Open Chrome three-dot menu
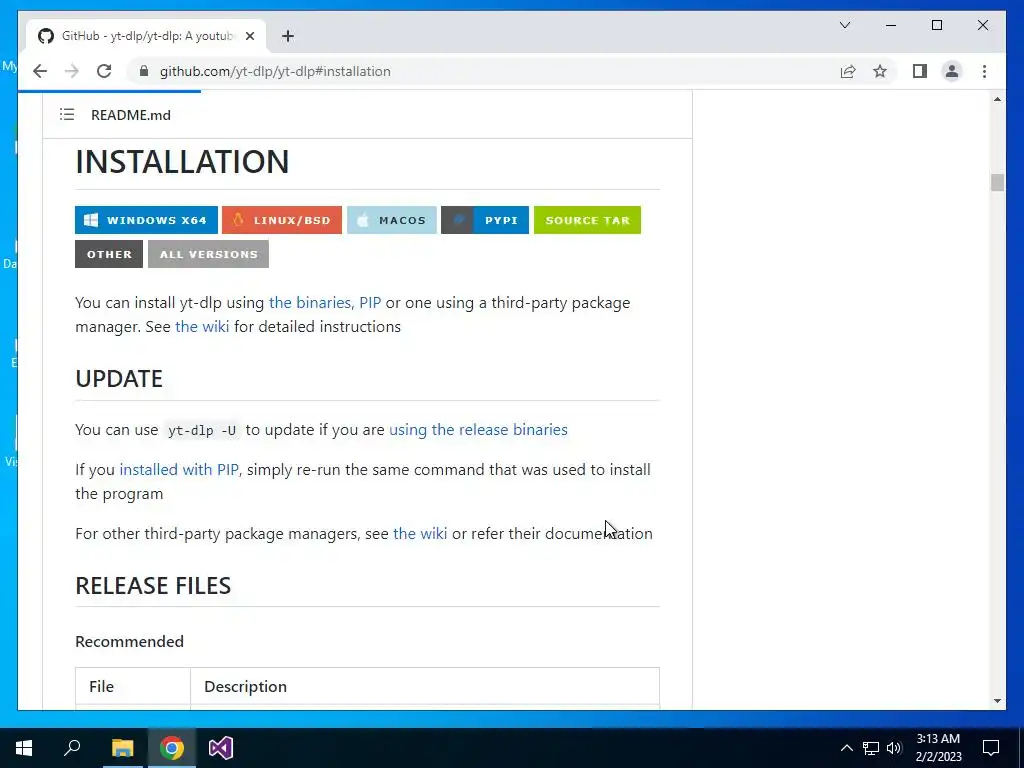The image size is (1024, 768). (984, 71)
